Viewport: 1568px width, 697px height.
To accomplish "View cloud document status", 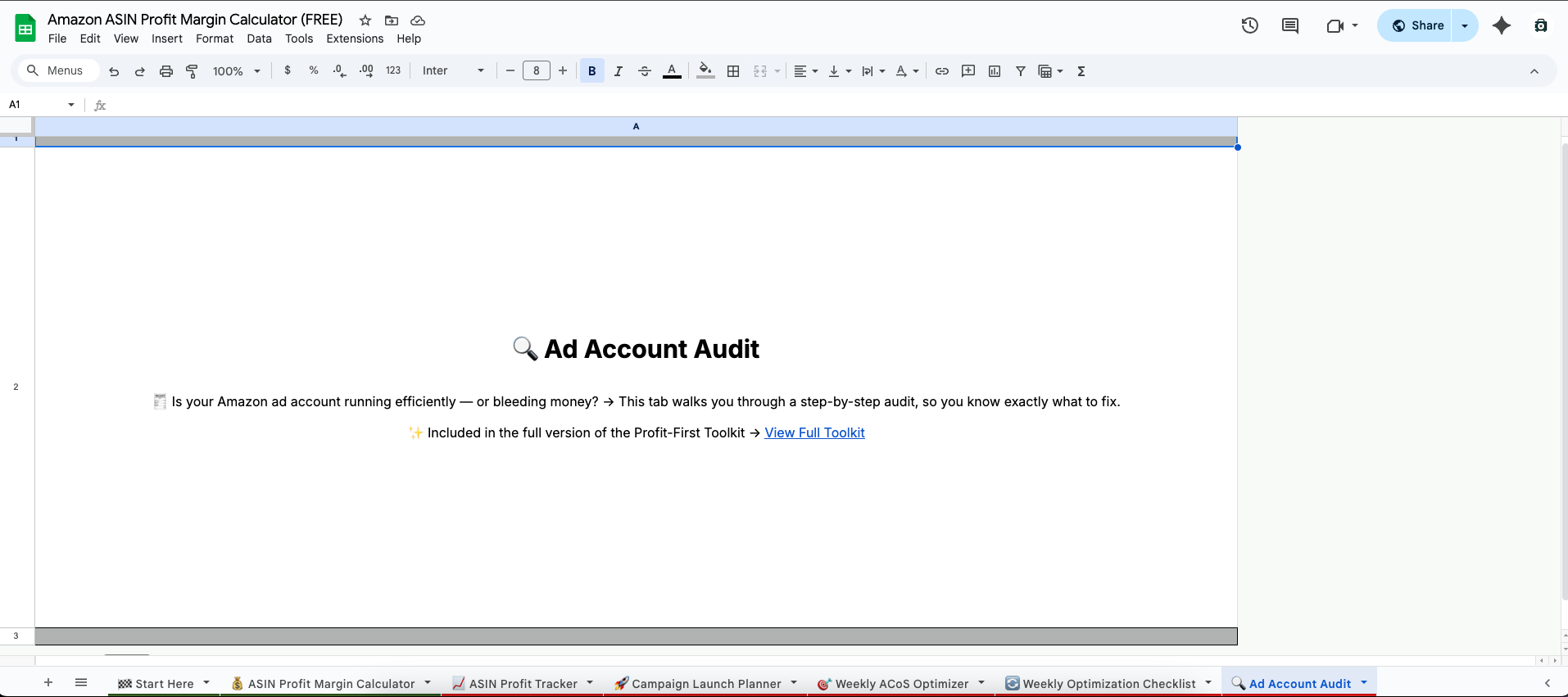I will tap(418, 20).
